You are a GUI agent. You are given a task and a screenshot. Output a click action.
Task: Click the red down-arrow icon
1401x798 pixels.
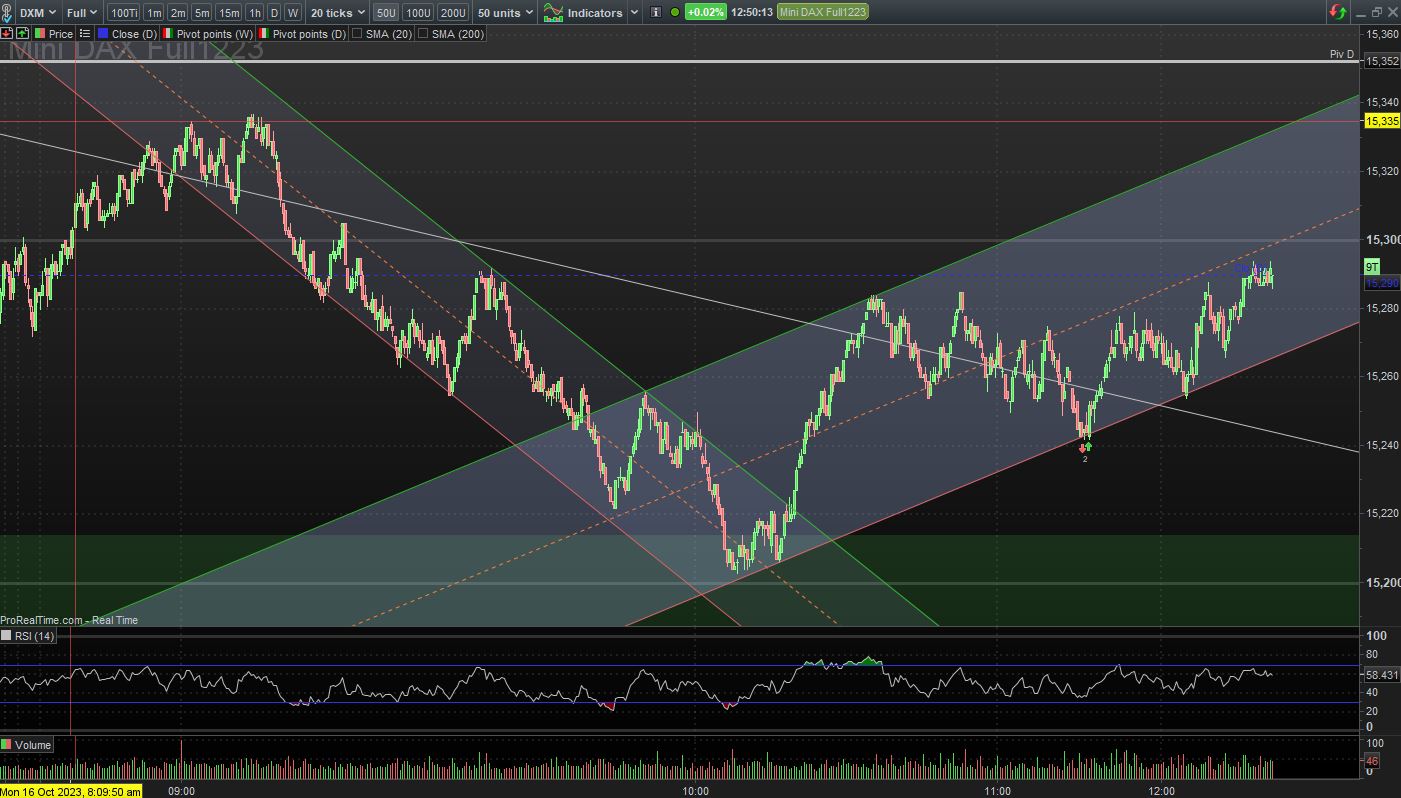click(7, 34)
